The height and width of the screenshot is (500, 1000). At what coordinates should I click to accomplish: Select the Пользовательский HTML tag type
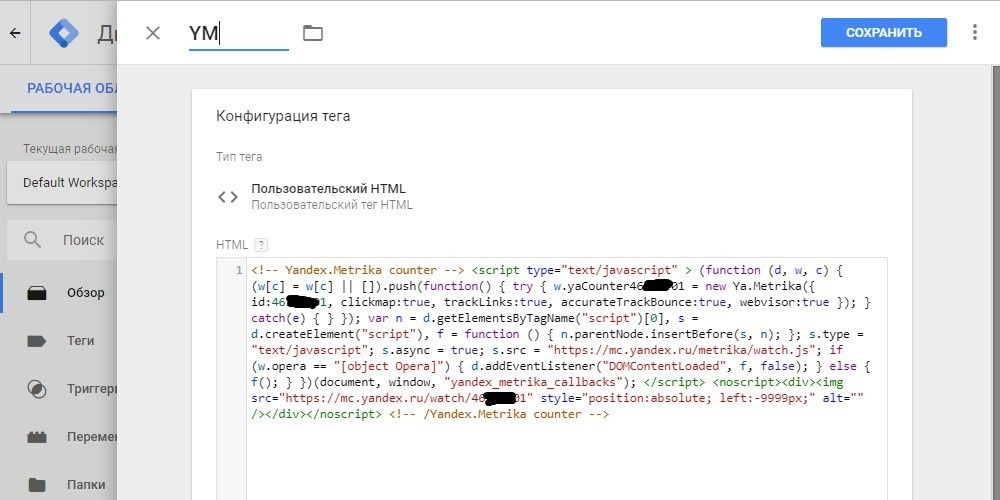click(x=328, y=189)
